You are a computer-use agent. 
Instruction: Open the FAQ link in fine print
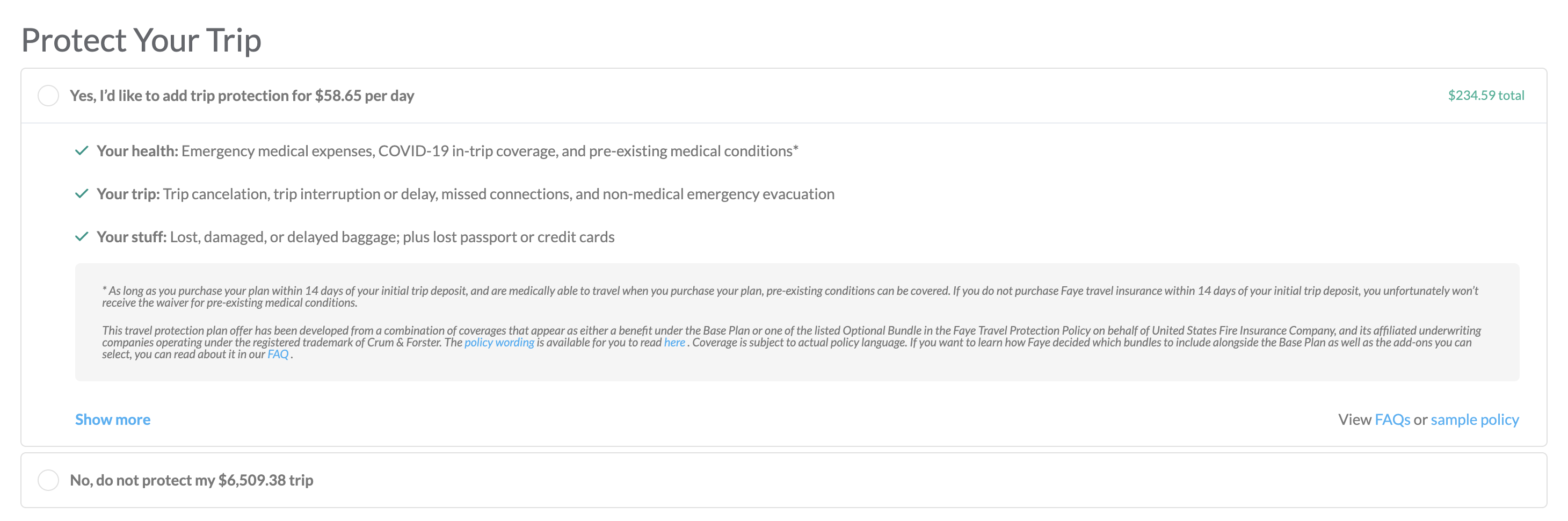278,354
